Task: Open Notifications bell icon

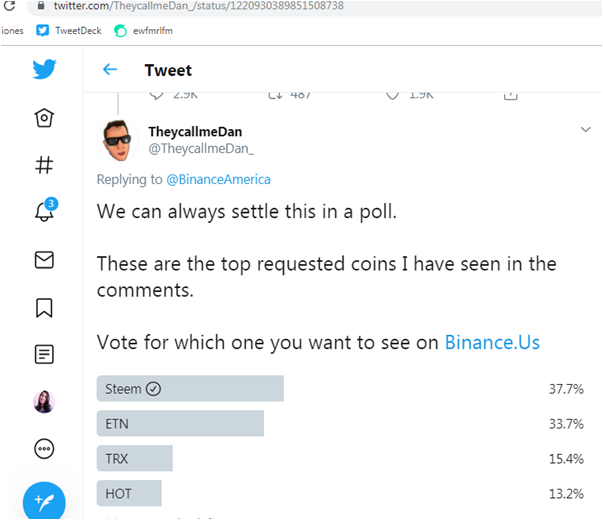Action: pos(45,210)
